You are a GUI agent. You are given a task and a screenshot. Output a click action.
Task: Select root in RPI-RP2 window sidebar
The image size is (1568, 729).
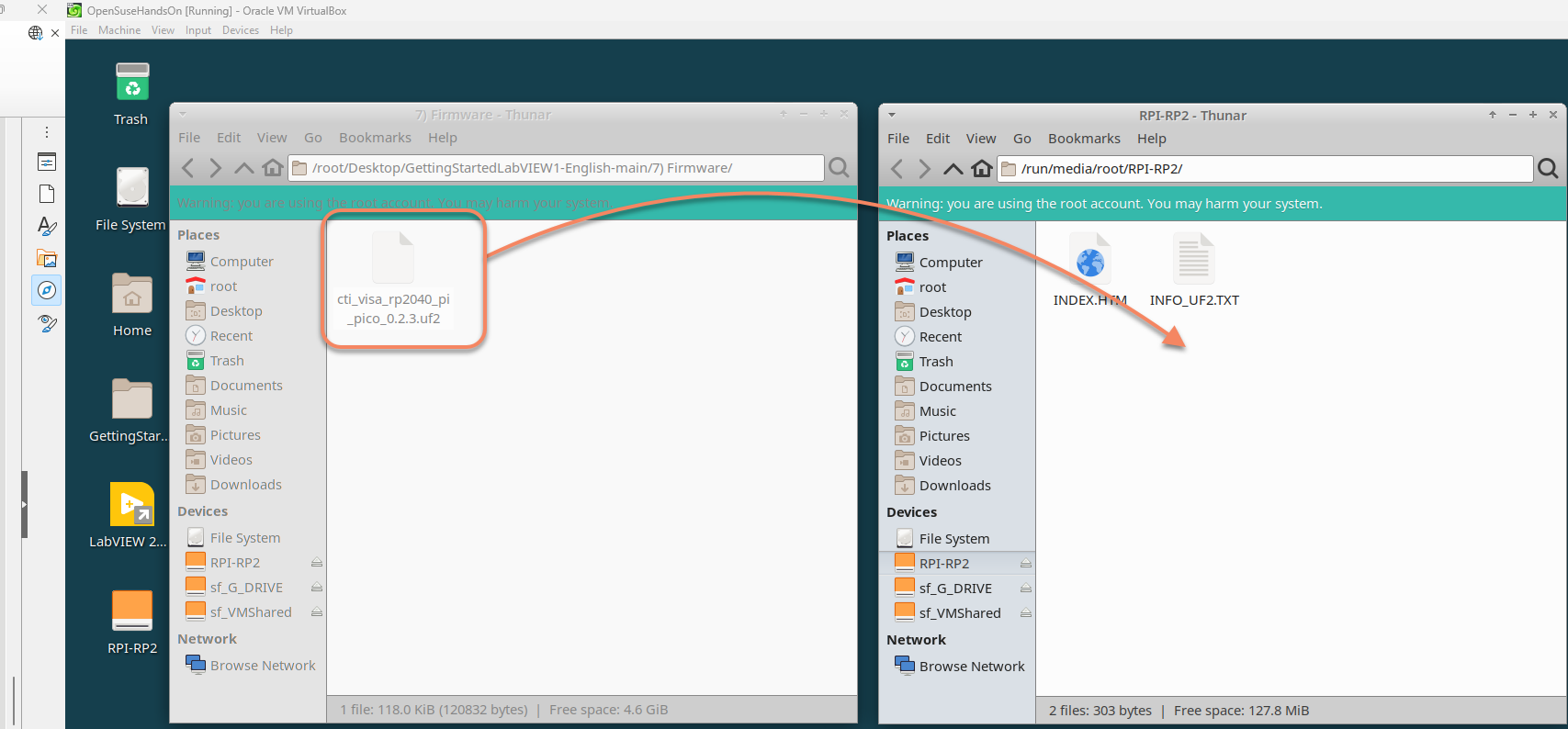point(956,287)
